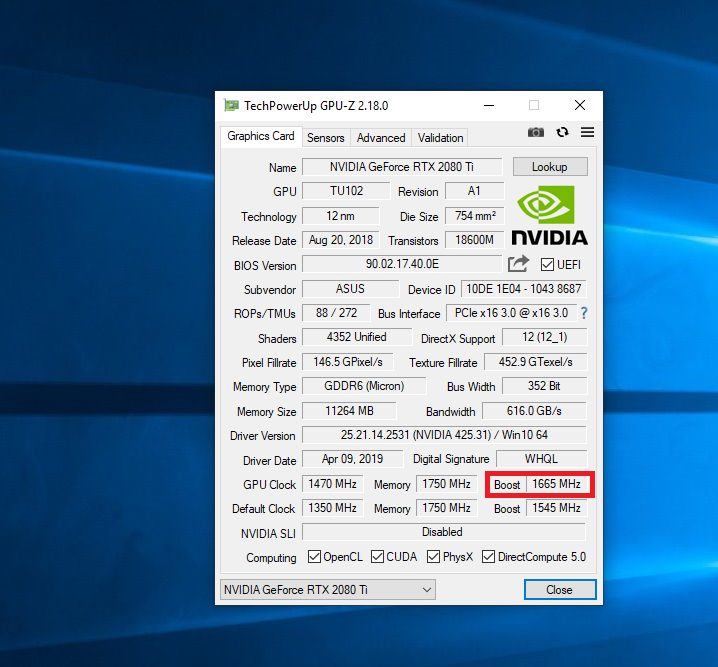Switch to the Sensors tab
The height and width of the screenshot is (667, 718).
tap(326, 138)
